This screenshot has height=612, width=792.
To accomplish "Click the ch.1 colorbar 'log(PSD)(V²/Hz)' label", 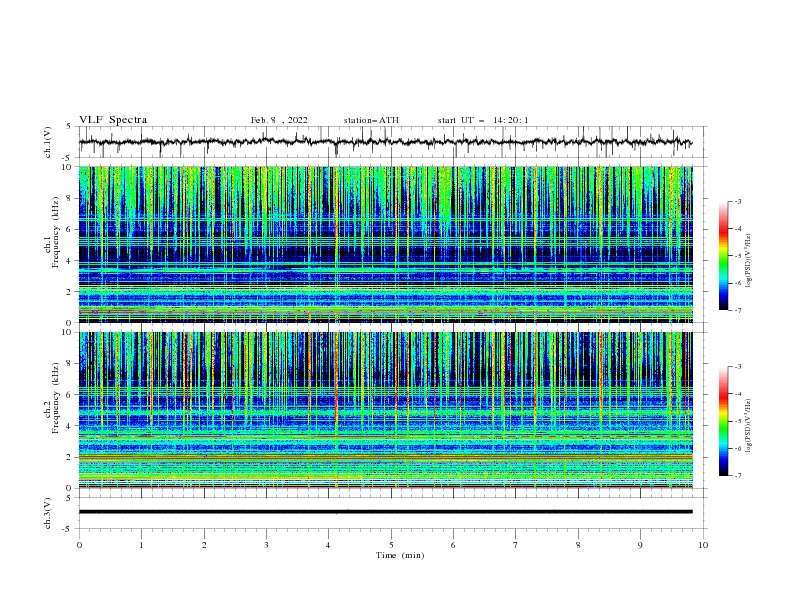I will pyautogui.click(x=749, y=260).
